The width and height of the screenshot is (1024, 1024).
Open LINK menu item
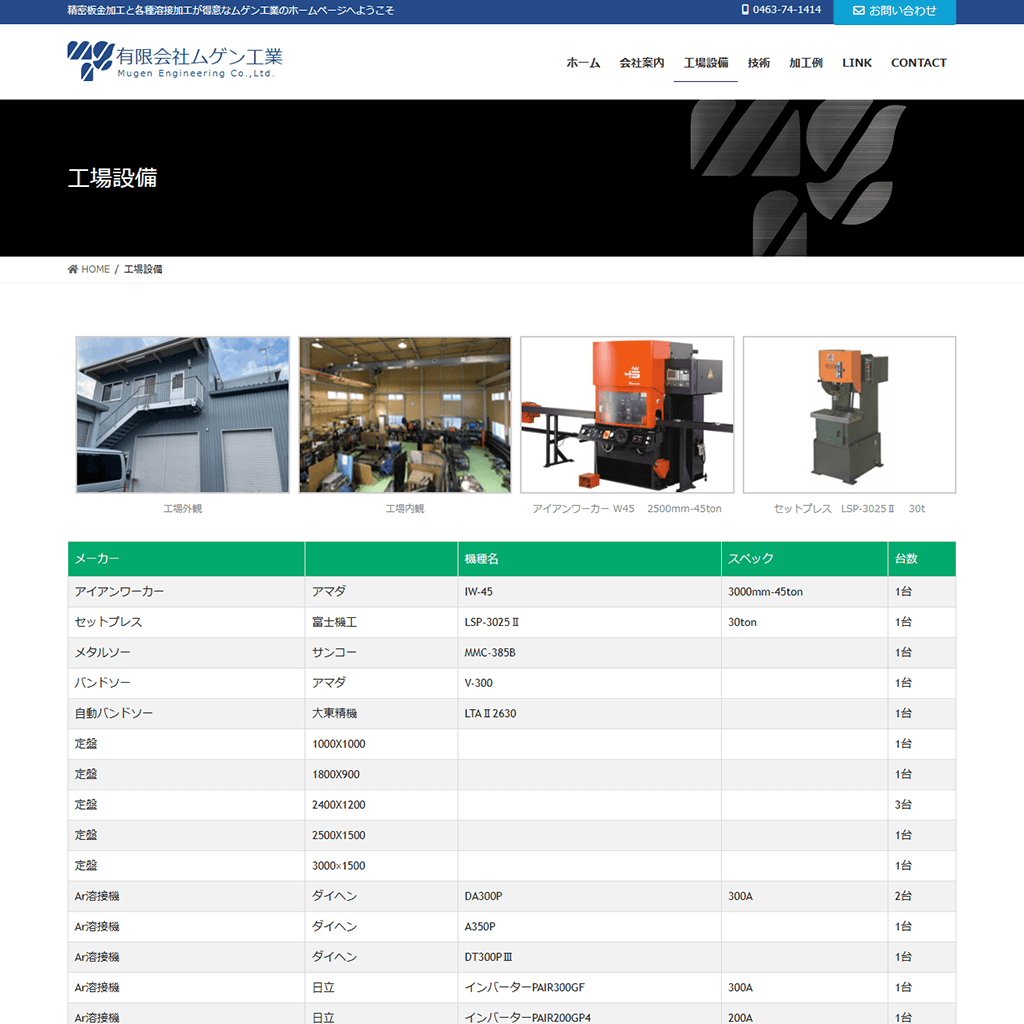click(x=857, y=63)
